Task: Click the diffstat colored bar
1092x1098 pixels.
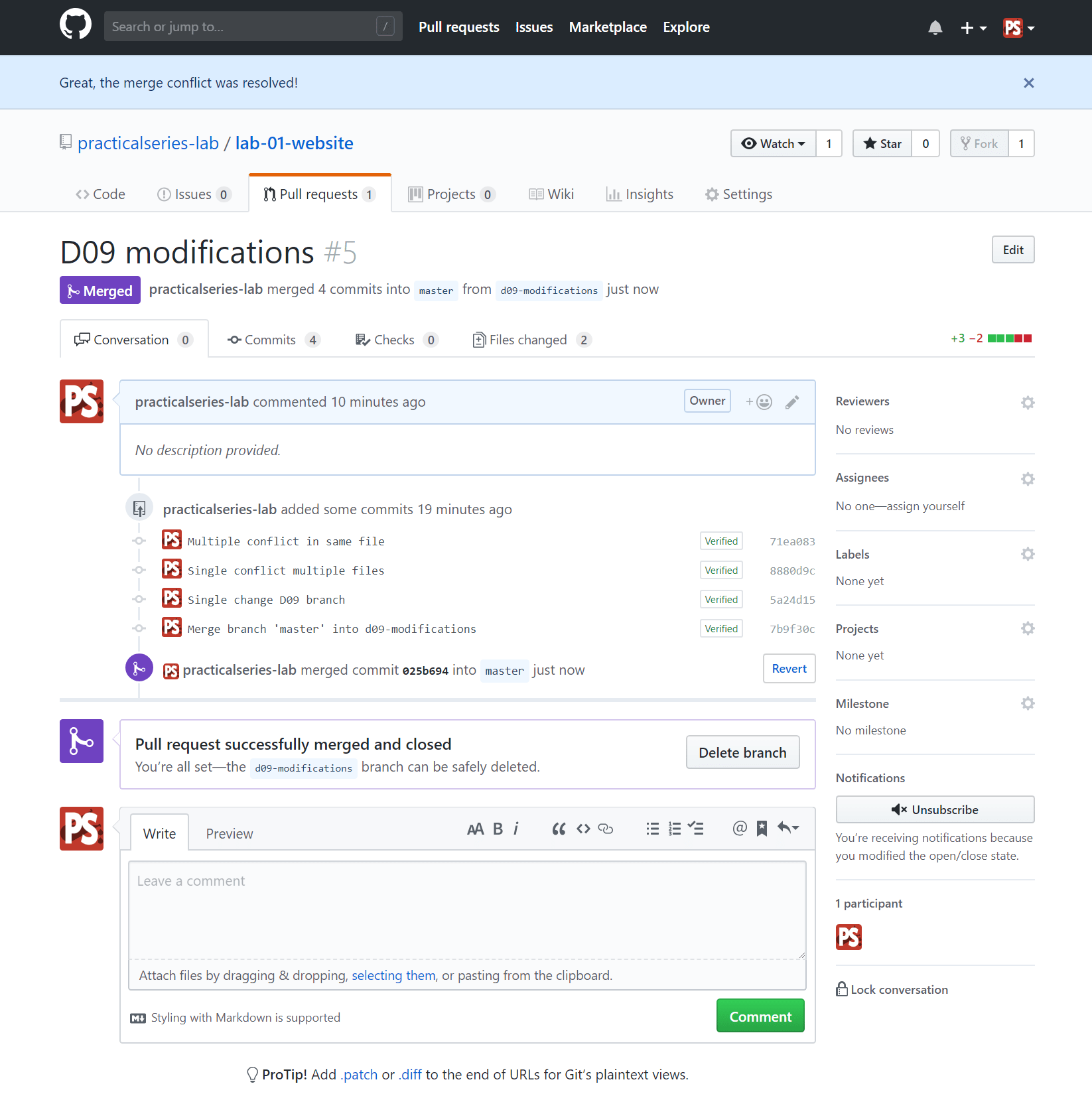Action: 1010,338
